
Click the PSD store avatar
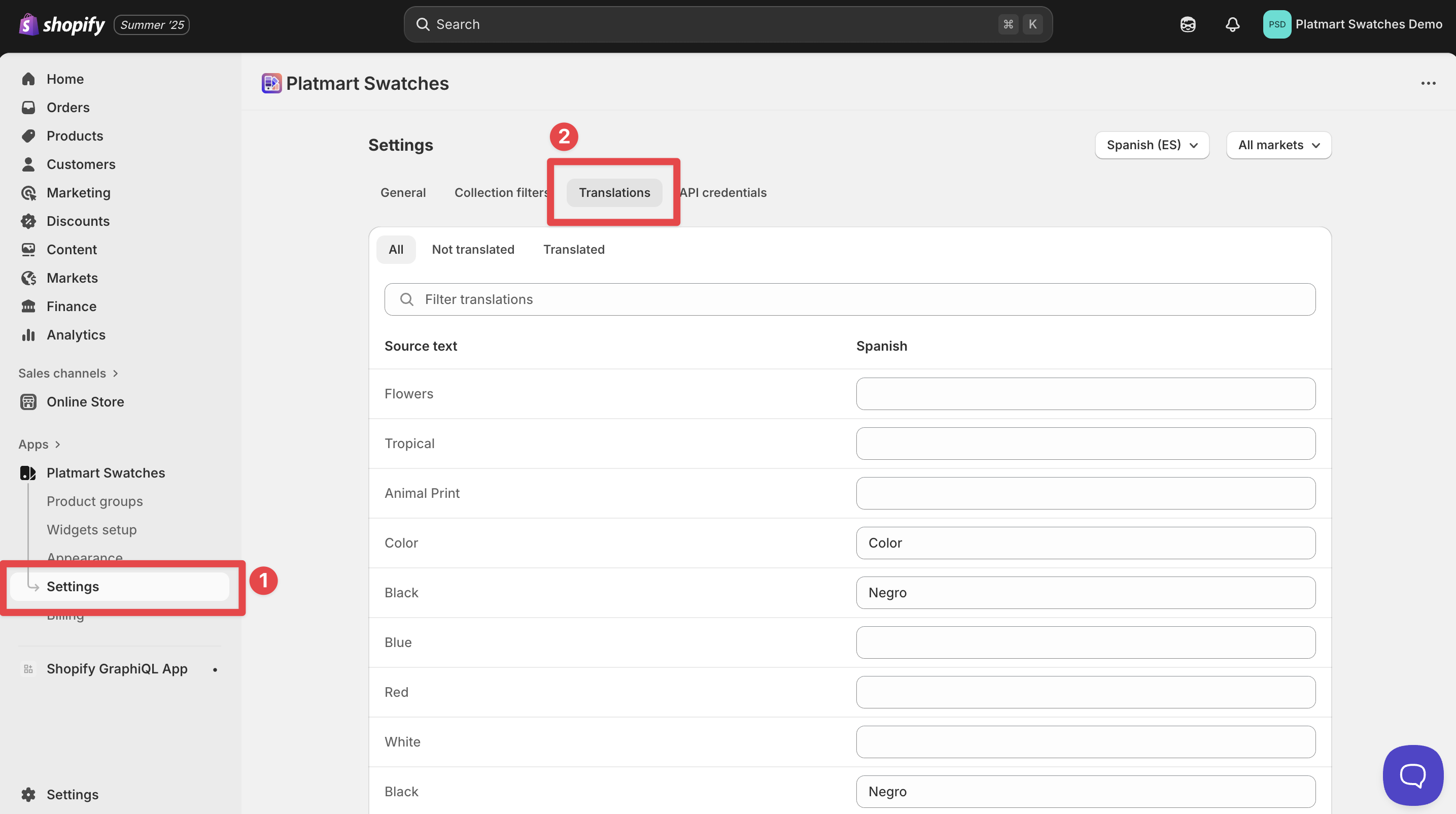coord(1277,24)
